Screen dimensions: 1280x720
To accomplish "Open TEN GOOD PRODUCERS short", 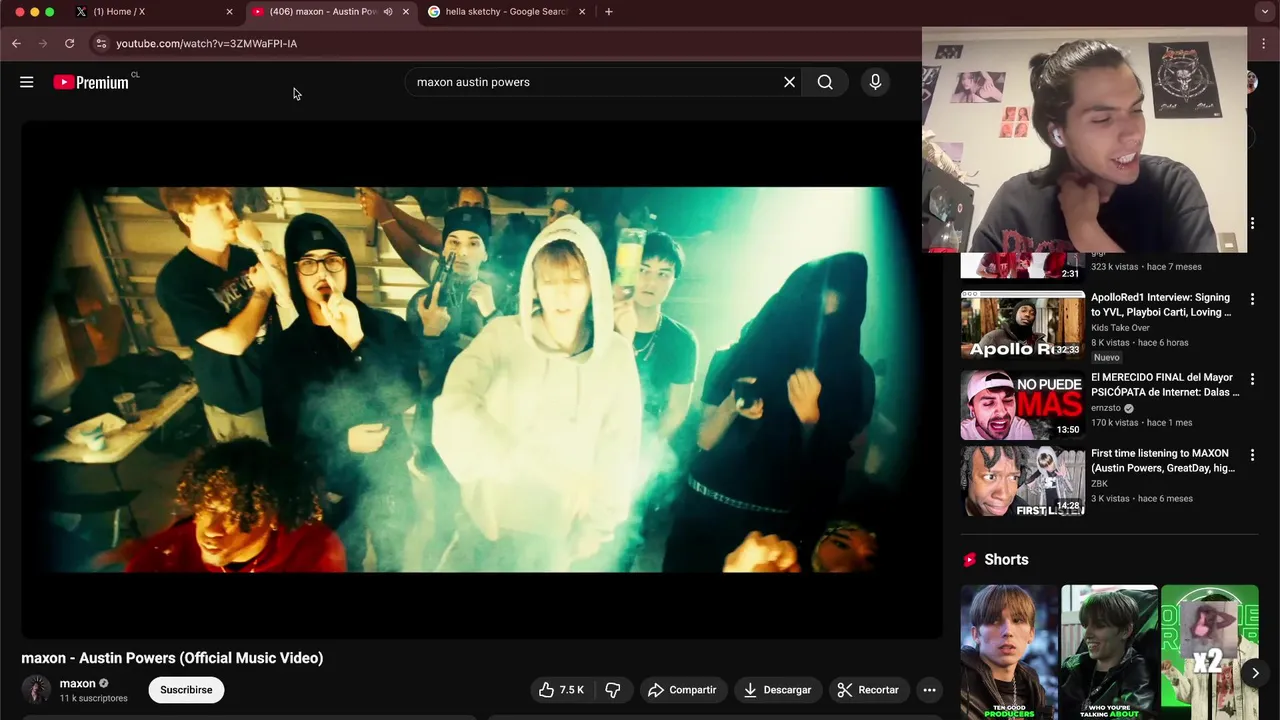I will click(1009, 652).
